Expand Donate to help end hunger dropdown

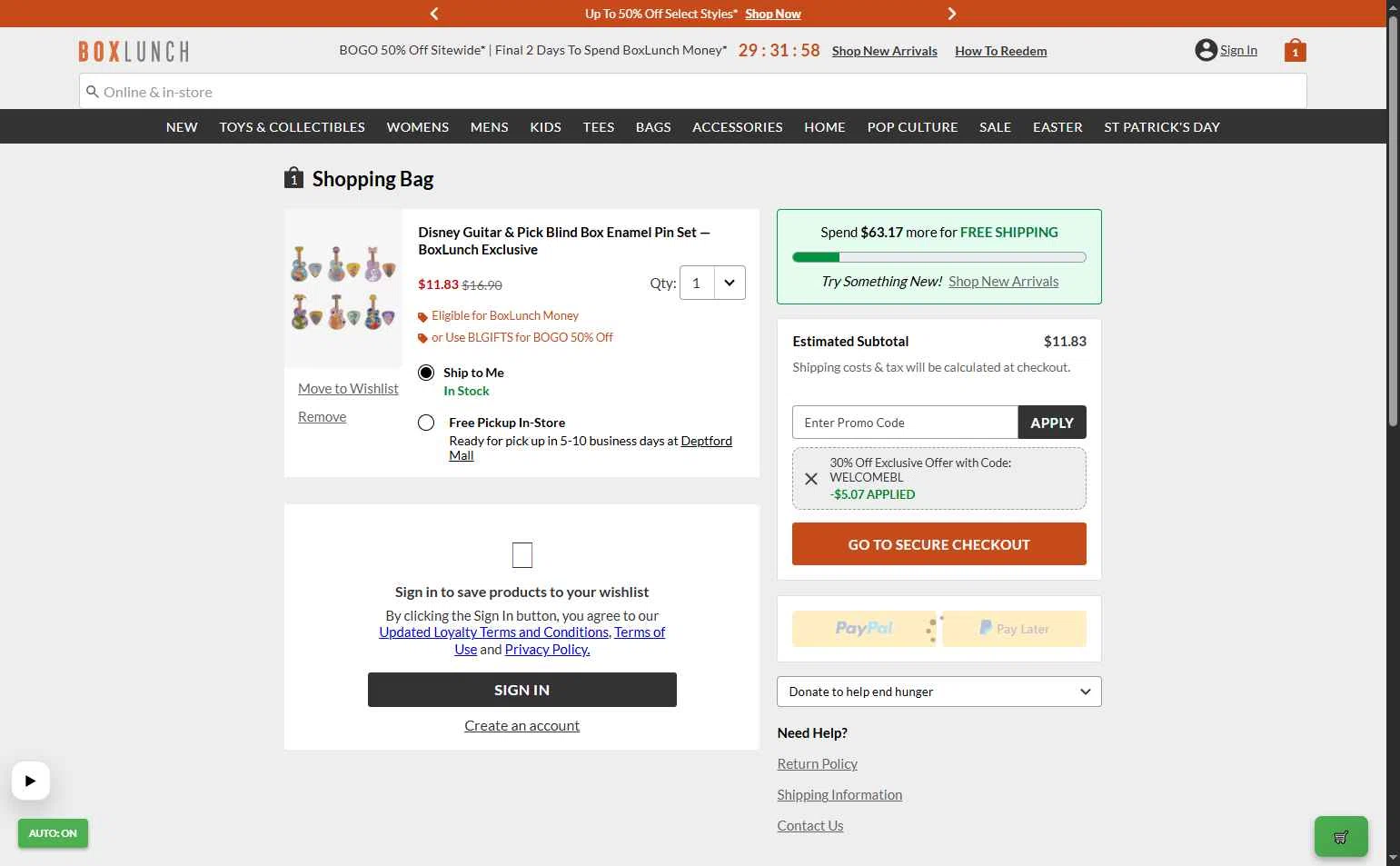(x=939, y=692)
